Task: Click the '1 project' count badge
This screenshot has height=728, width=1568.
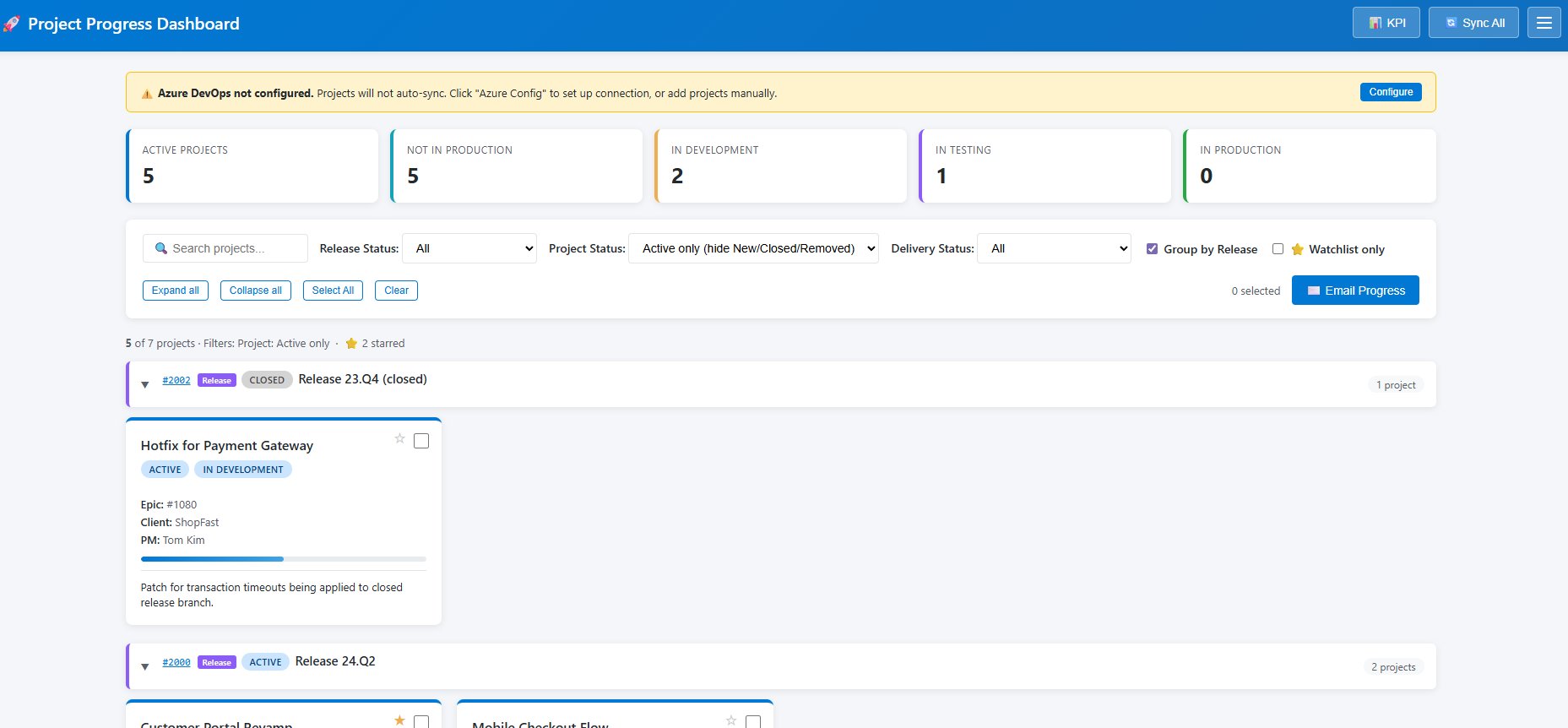Action: tap(1396, 385)
